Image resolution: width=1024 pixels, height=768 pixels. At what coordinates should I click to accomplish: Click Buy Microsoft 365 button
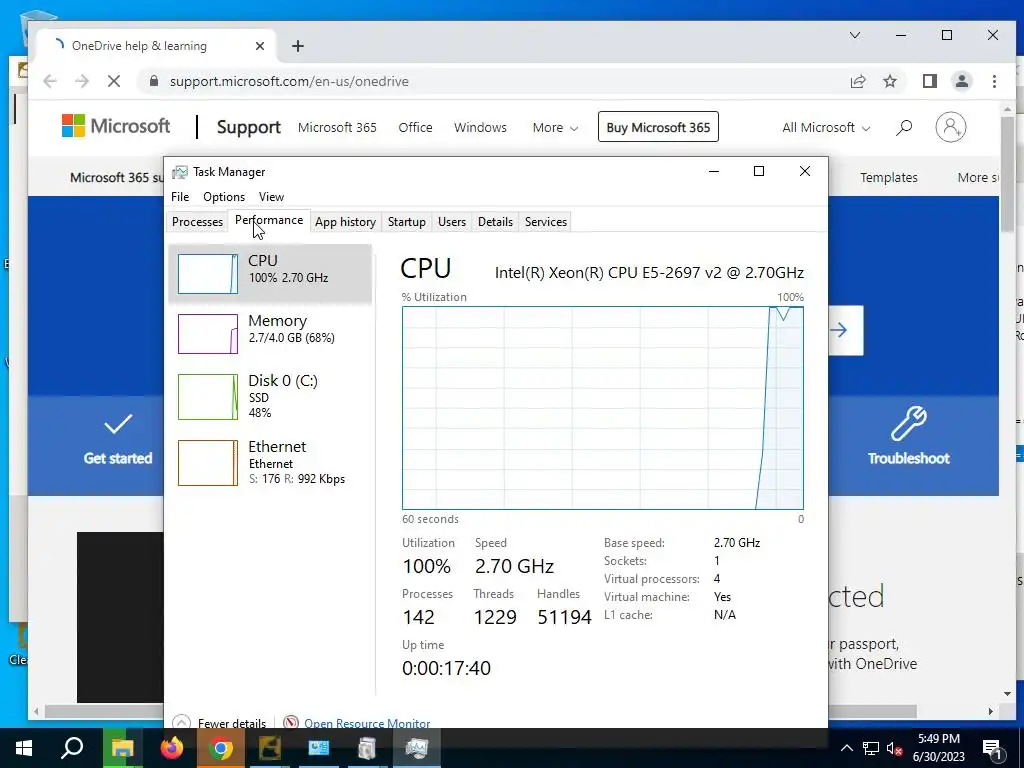[x=658, y=127]
